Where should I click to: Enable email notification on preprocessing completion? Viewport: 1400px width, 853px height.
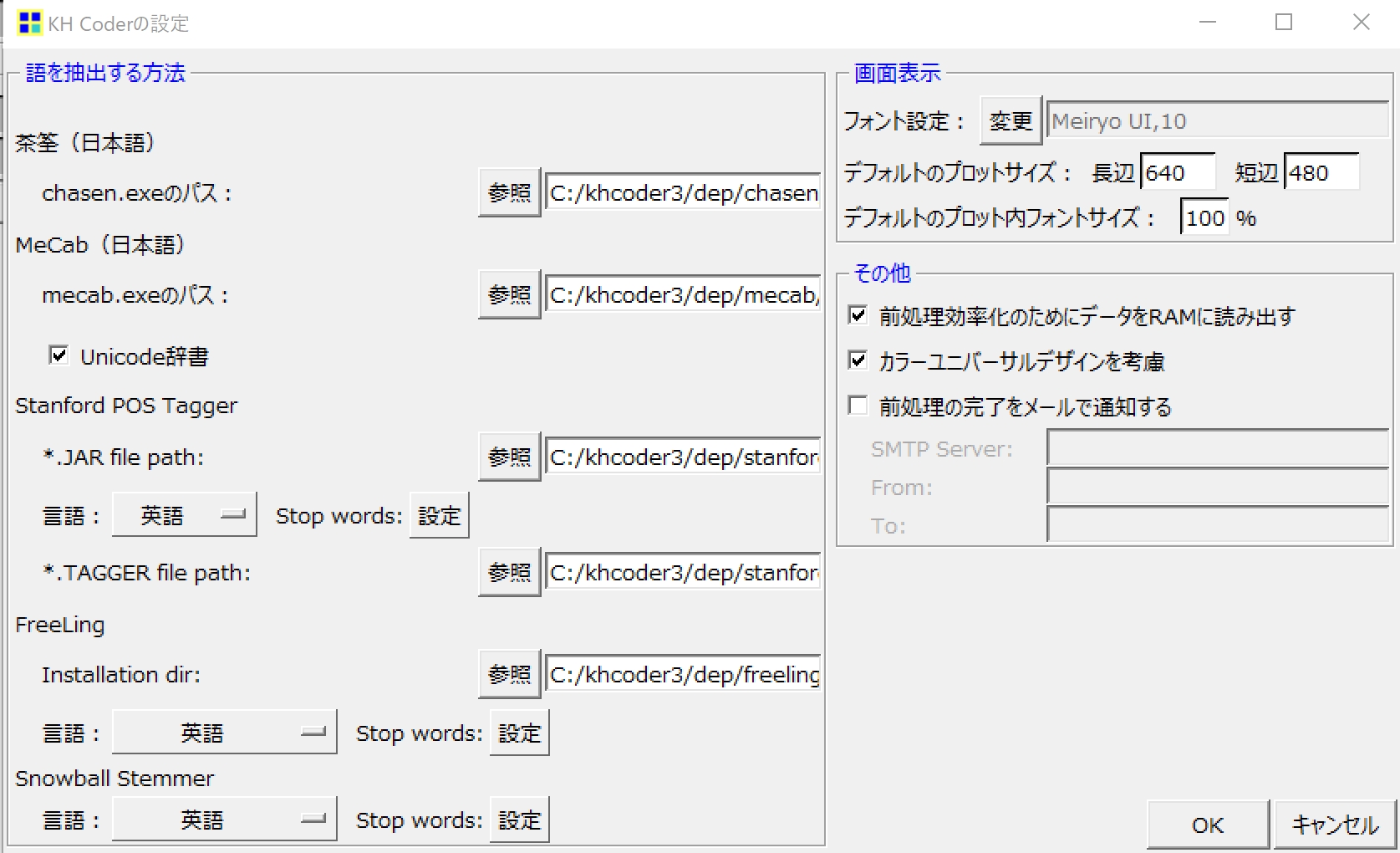tap(858, 406)
